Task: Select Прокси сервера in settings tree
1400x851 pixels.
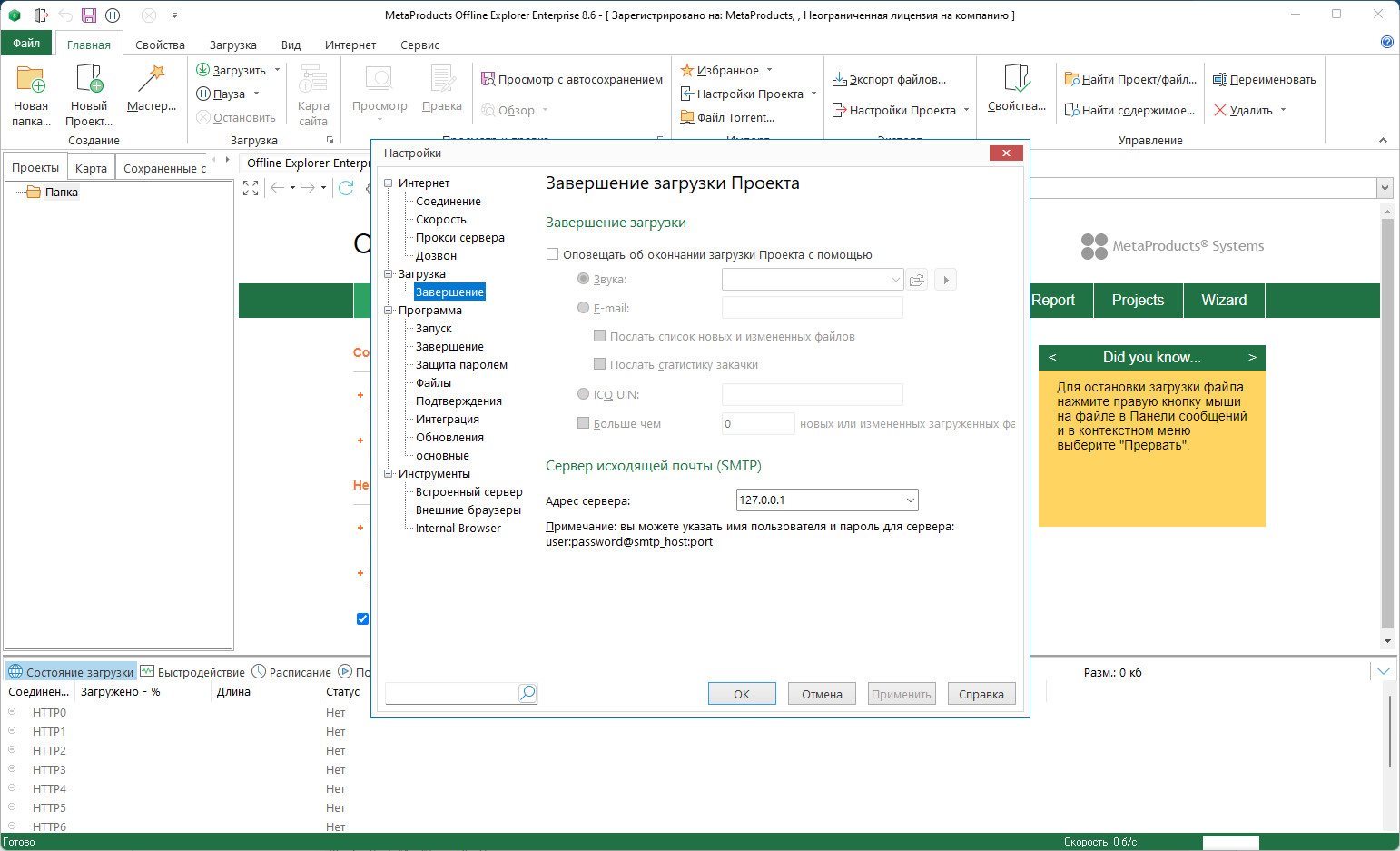Action: pos(459,237)
